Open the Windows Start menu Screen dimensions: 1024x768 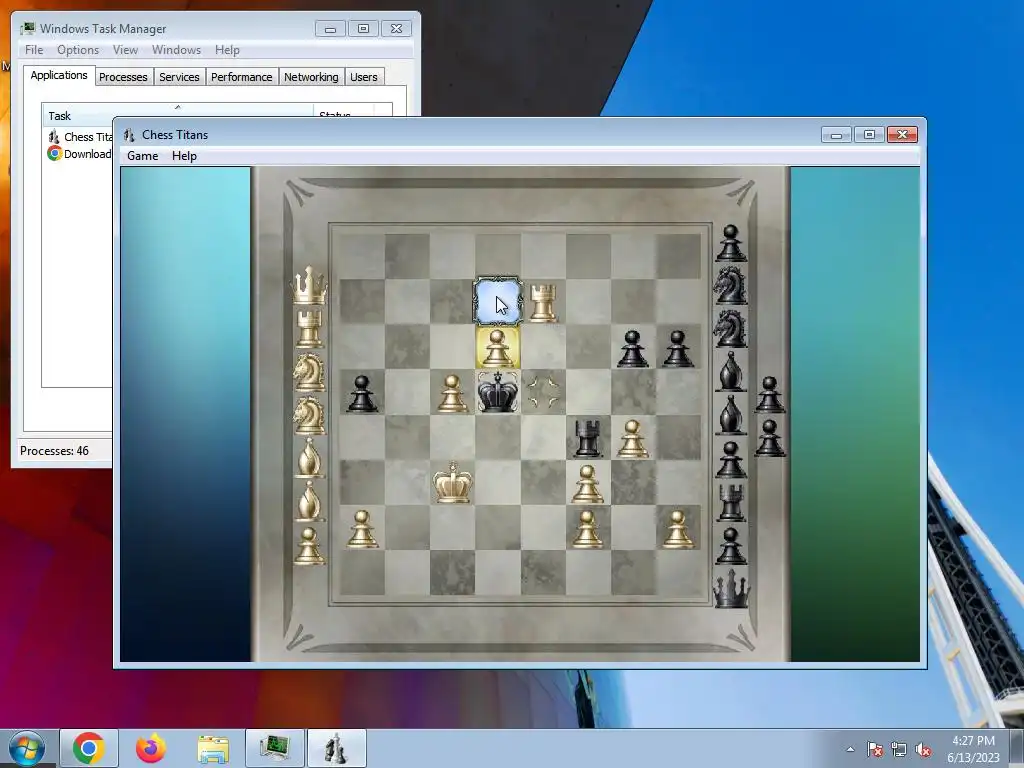[x=27, y=748]
